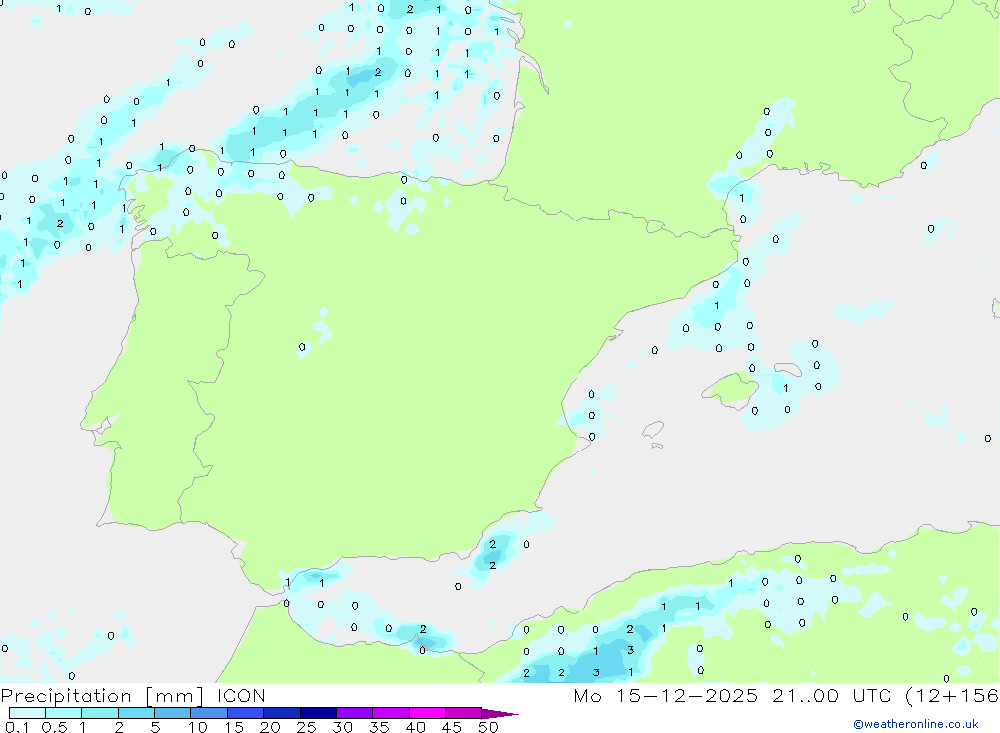Click the 25–30 mm legend swatch
This screenshot has height=733, width=1000.
(x=318, y=713)
